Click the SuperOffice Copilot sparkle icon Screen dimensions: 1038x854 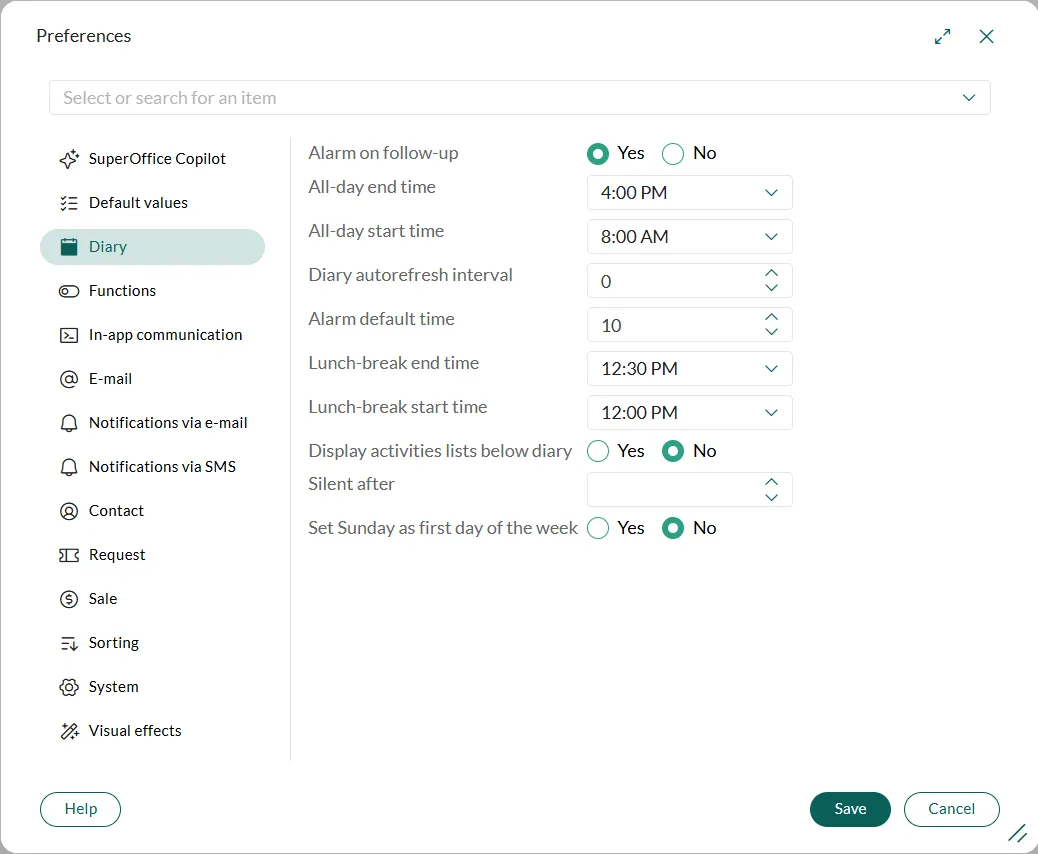69,159
